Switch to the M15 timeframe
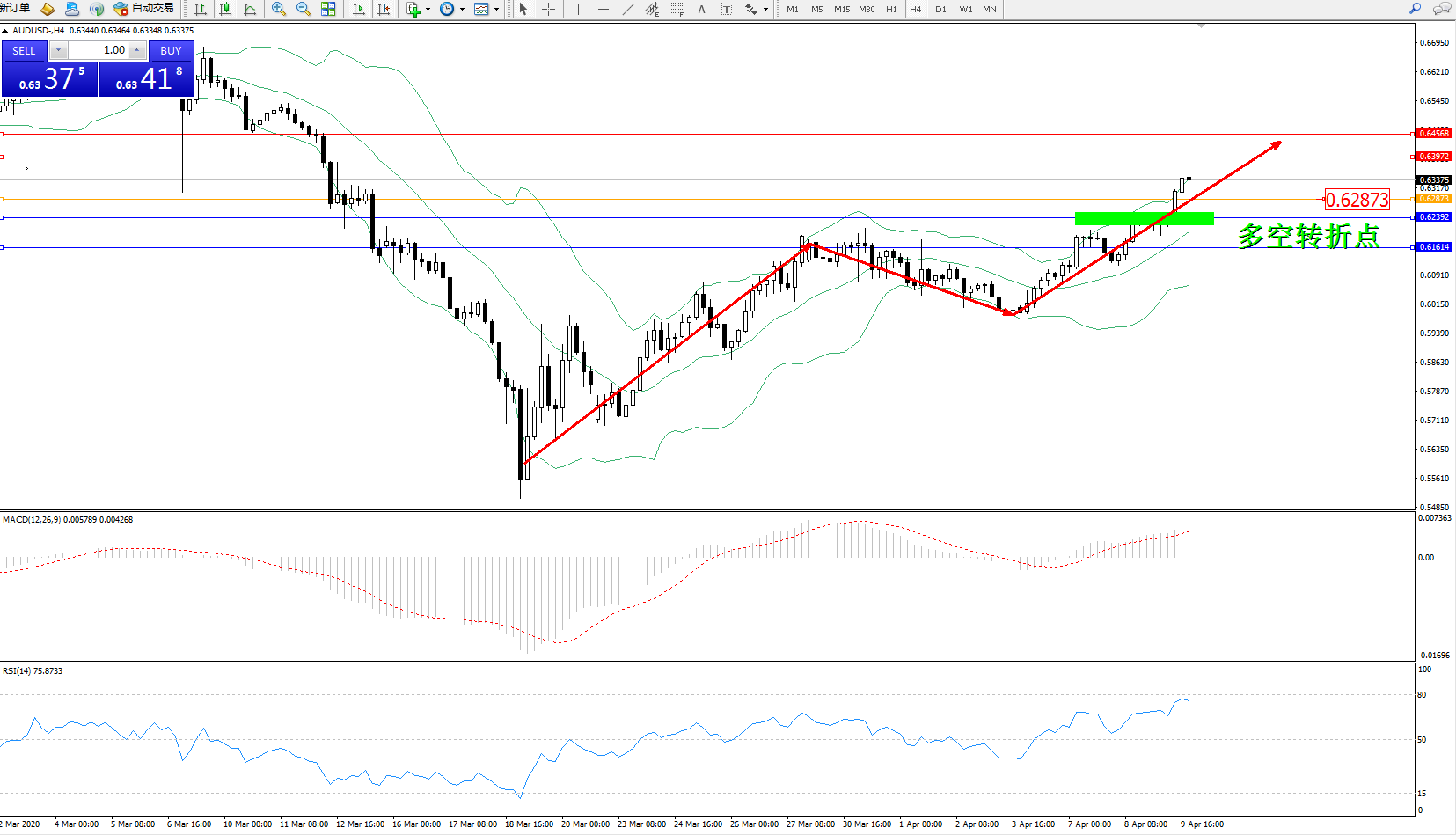The height and width of the screenshot is (835, 1456). pyautogui.click(x=842, y=9)
